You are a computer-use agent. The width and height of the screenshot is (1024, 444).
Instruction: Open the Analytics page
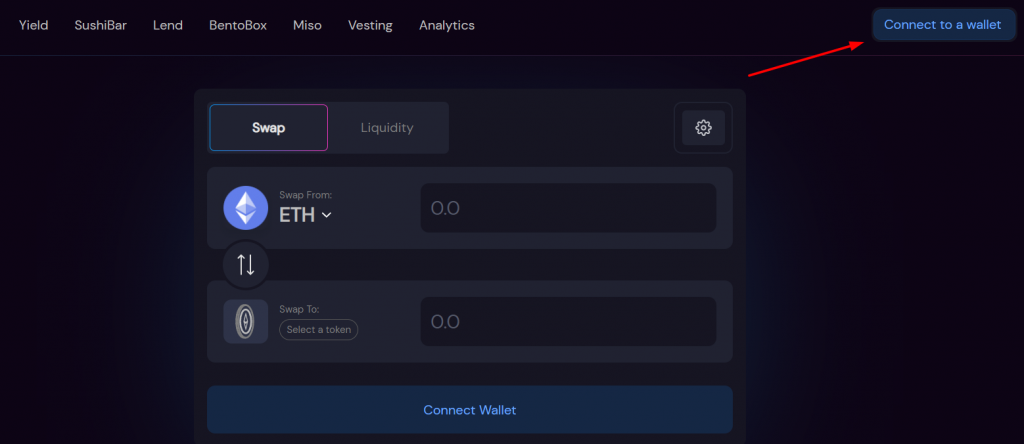click(447, 25)
